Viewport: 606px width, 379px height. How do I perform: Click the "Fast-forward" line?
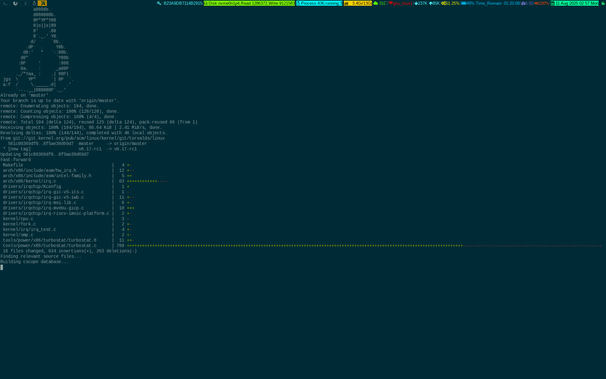15,160
